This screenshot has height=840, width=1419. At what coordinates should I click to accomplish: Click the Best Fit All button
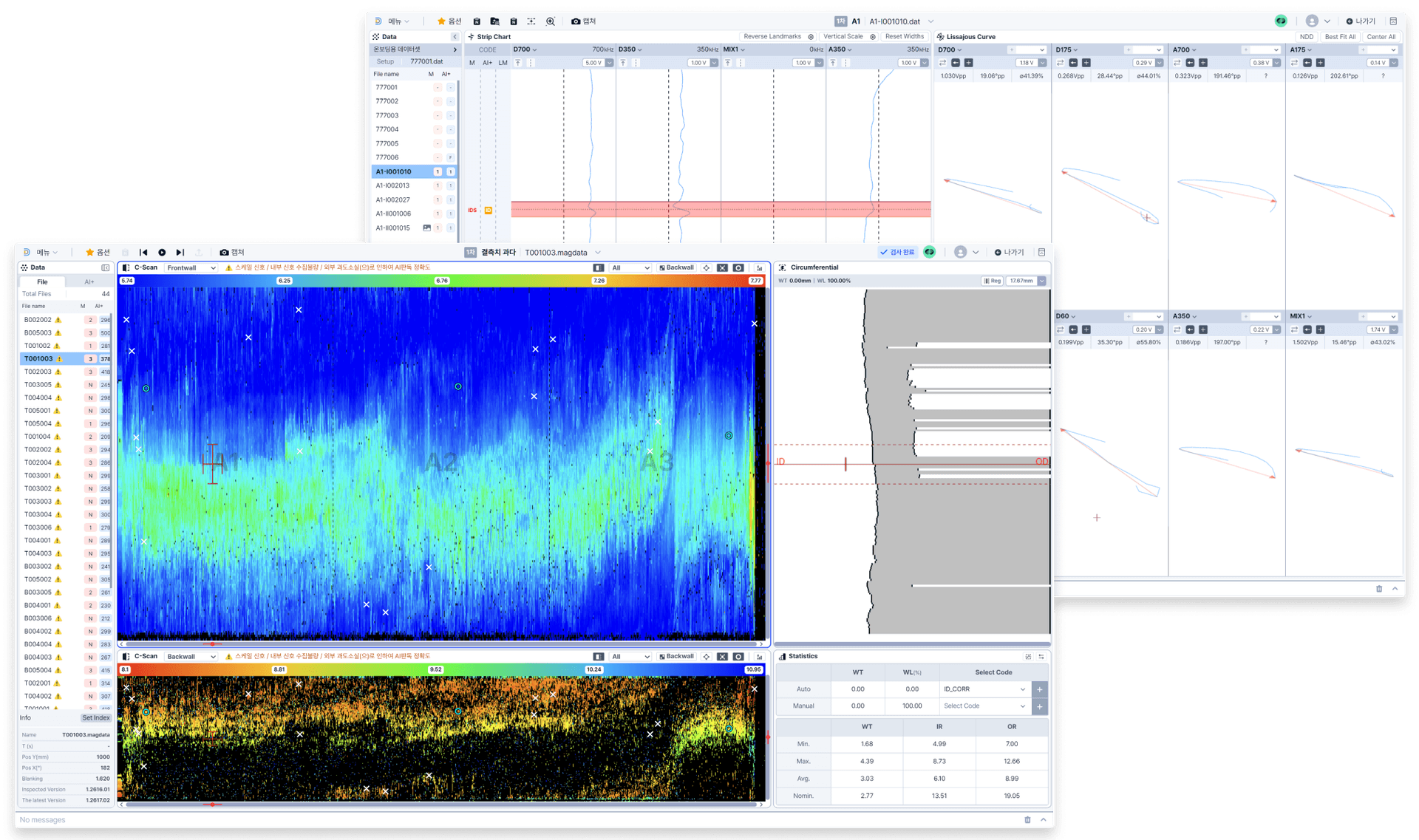(x=1340, y=37)
